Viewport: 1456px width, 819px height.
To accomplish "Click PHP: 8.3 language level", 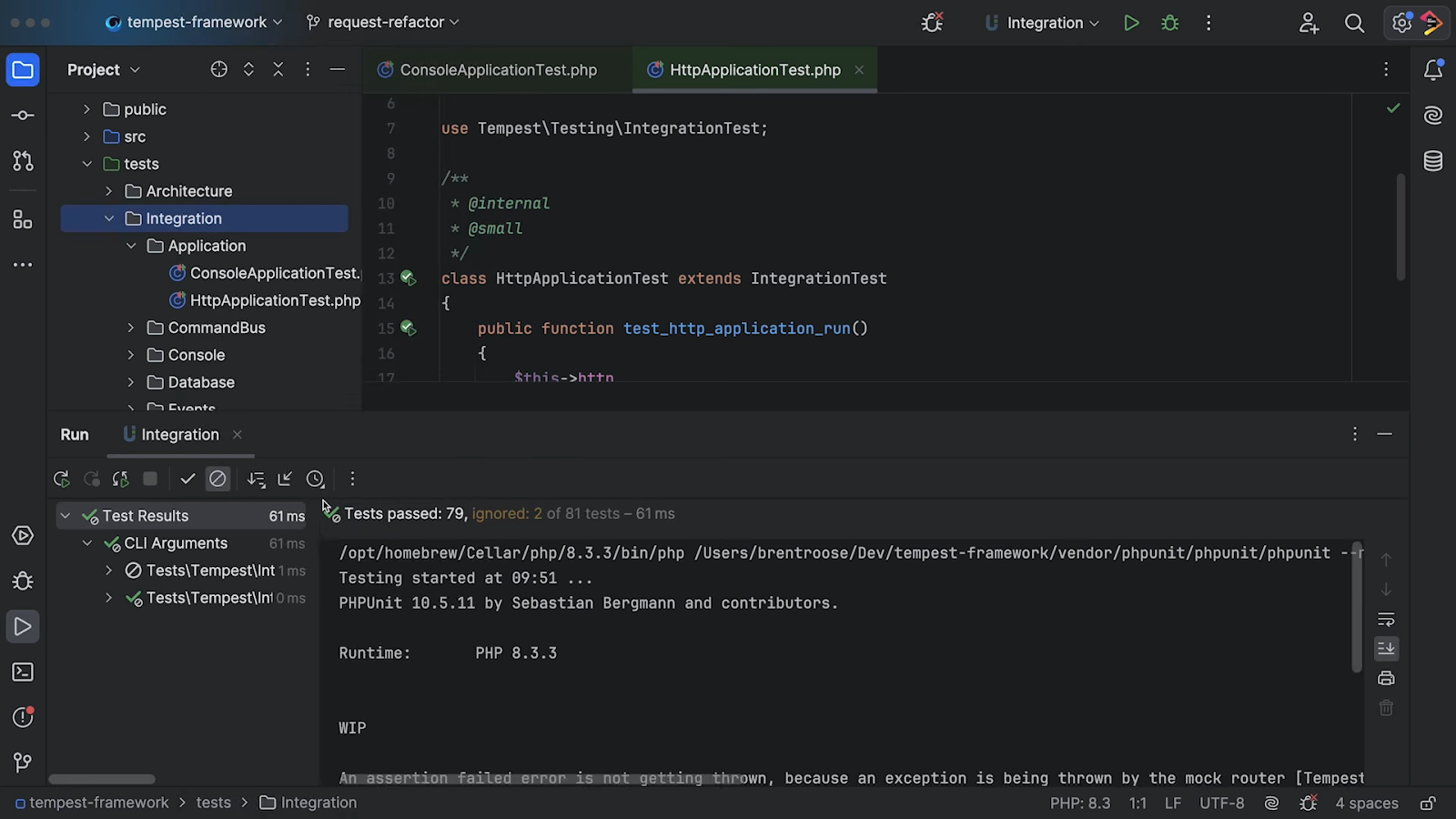I will pyautogui.click(x=1080, y=803).
